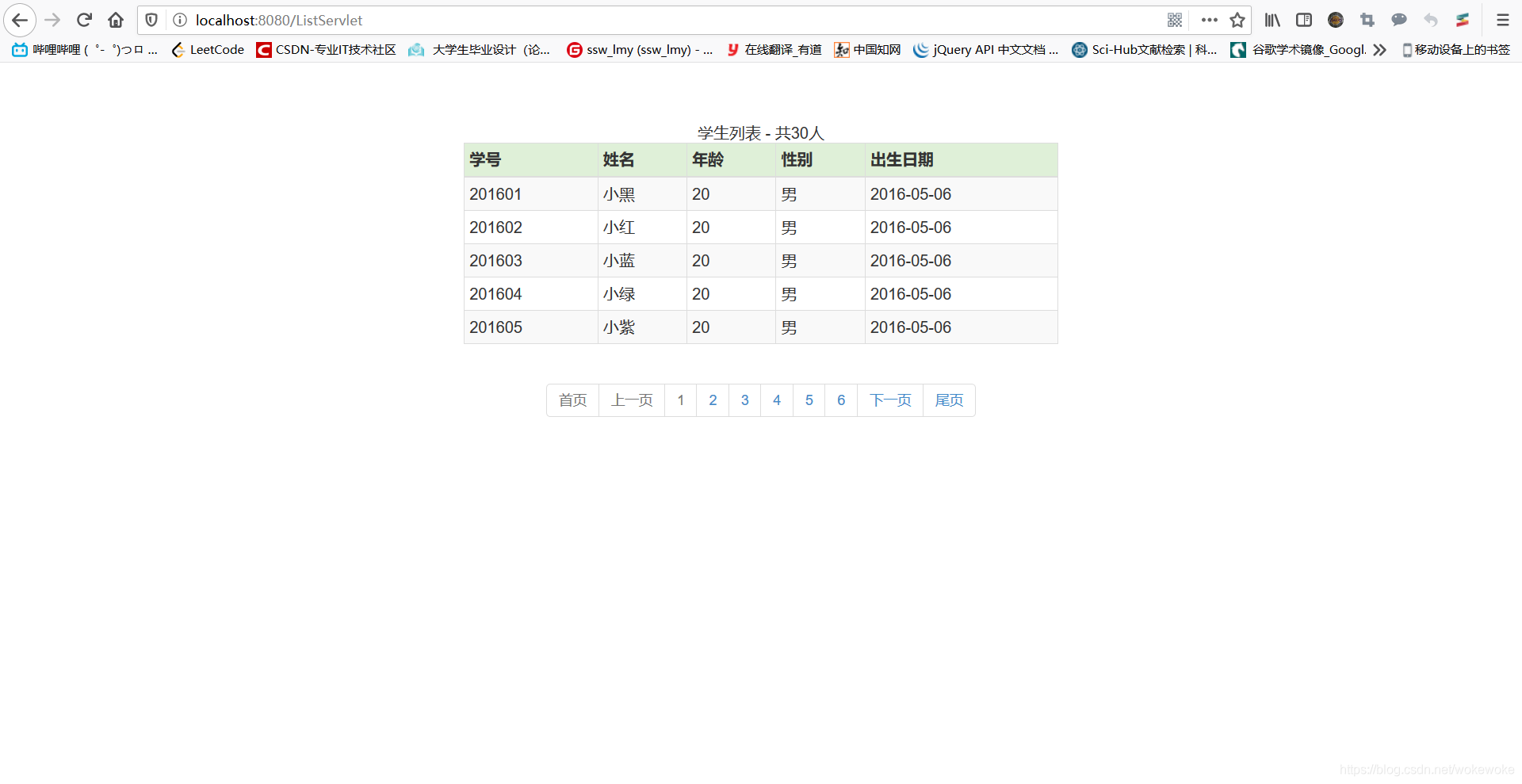The image size is (1522, 784).
Task: Open the 中国知网 bookmark
Action: (x=867, y=50)
